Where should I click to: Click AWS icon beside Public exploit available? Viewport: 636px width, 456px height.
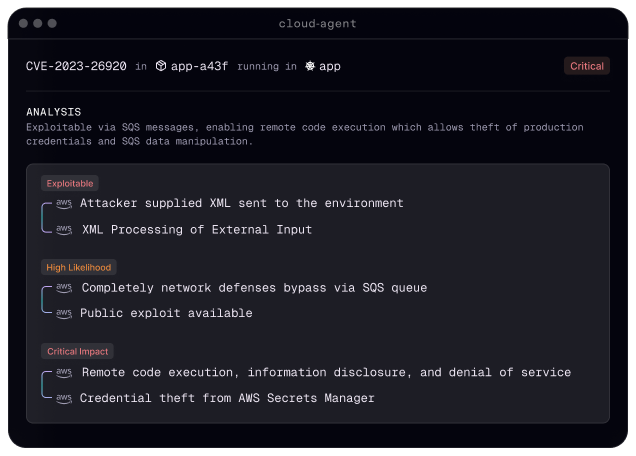(64, 313)
